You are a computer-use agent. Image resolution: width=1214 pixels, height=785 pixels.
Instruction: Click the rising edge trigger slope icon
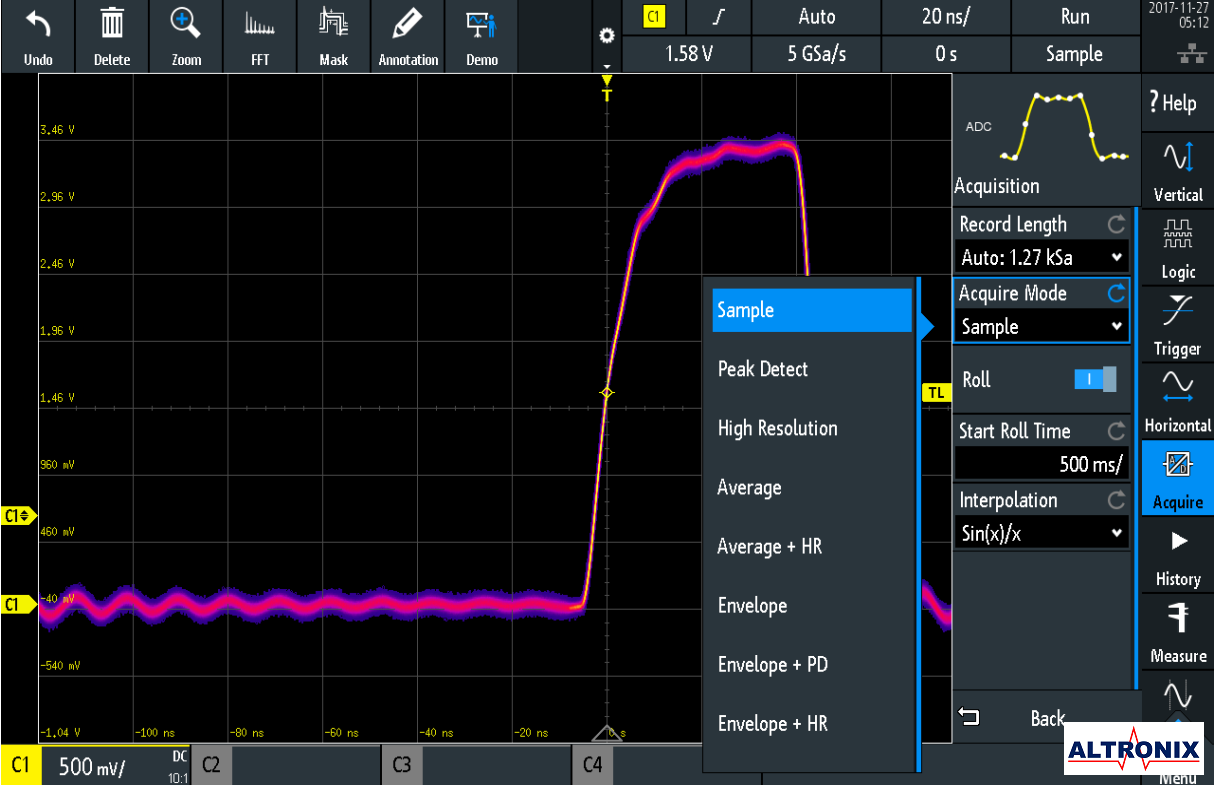pos(717,17)
